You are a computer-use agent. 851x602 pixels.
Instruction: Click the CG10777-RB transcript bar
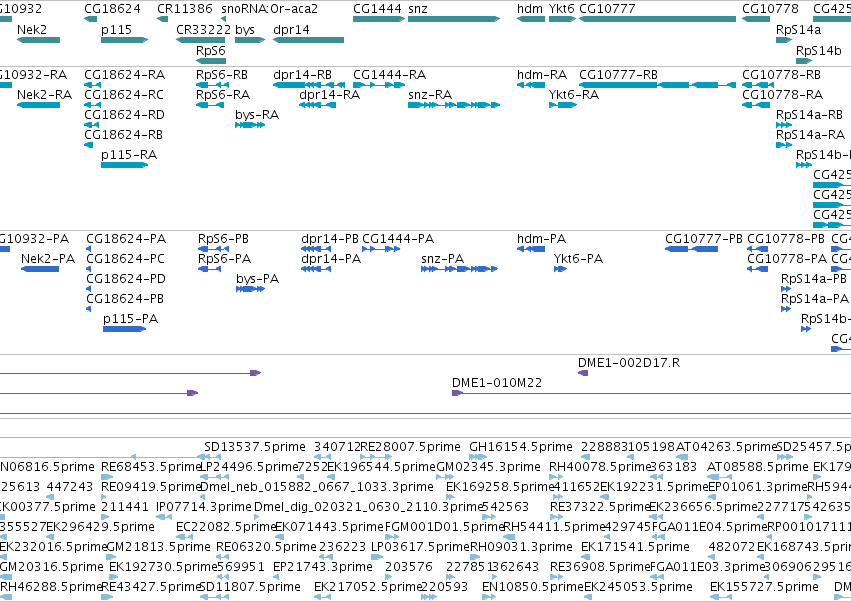coord(657,85)
